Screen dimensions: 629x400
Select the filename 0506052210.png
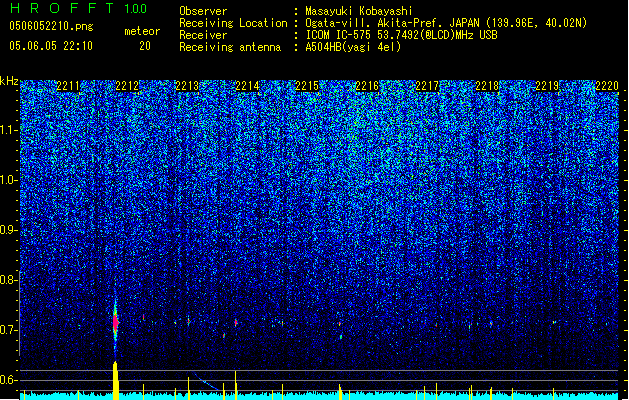(x=51, y=26)
